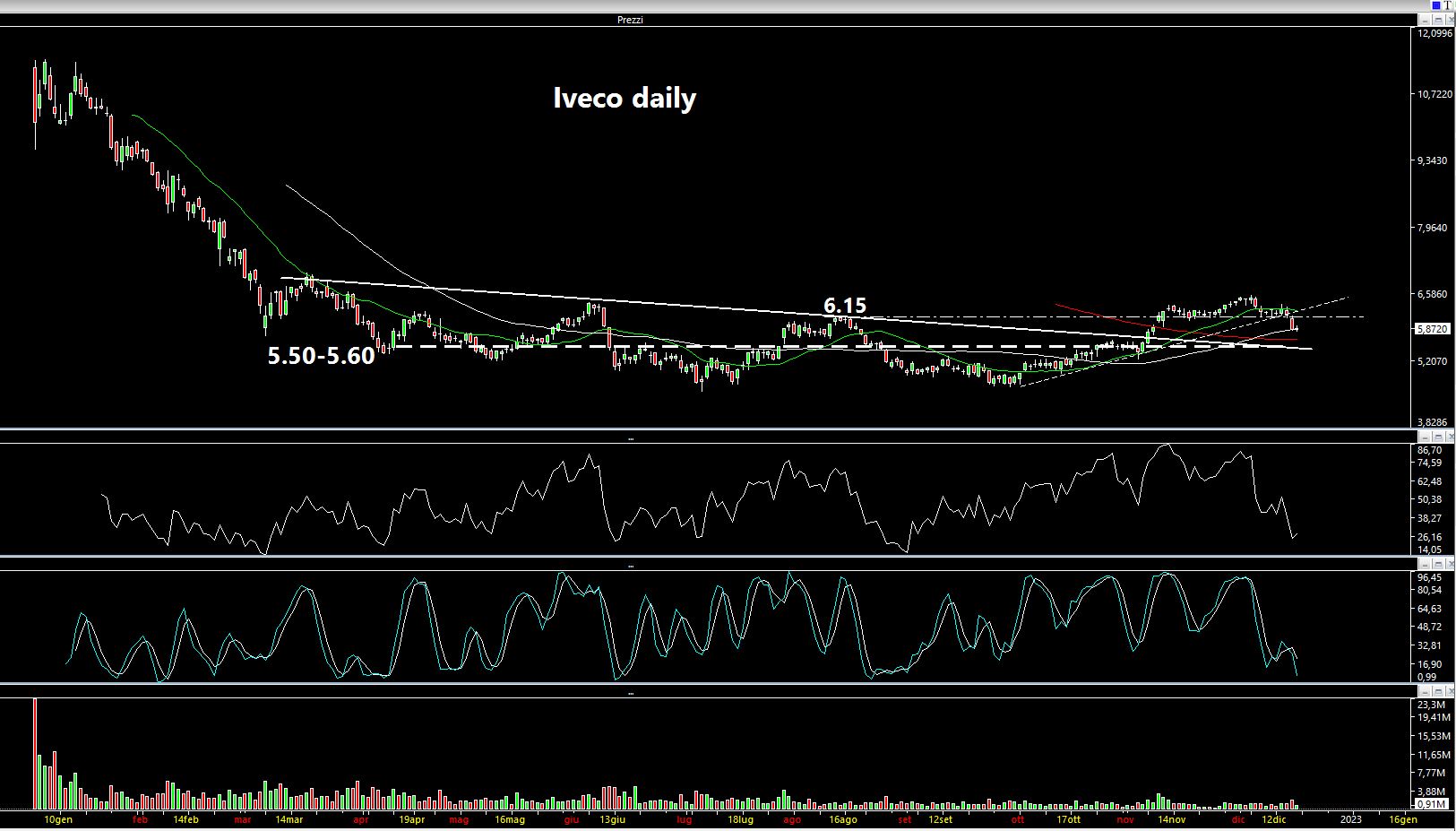Click the 14mar date label
The image size is (1456, 831).
click(x=289, y=819)
